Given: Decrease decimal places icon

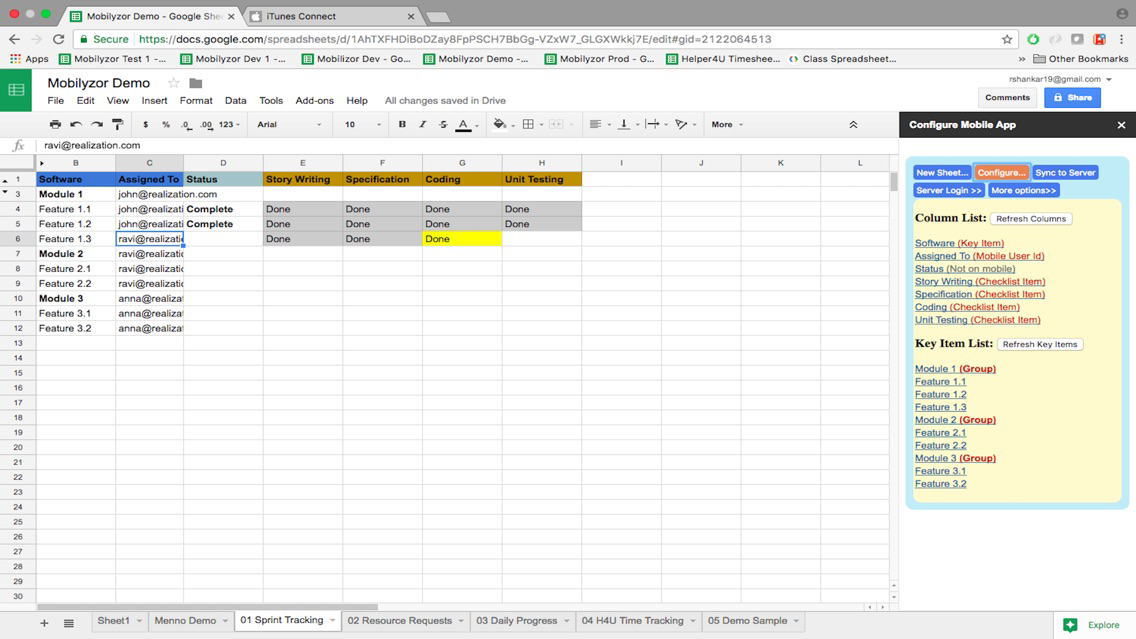Looking at the screenshot, I should tap(186, 125).
